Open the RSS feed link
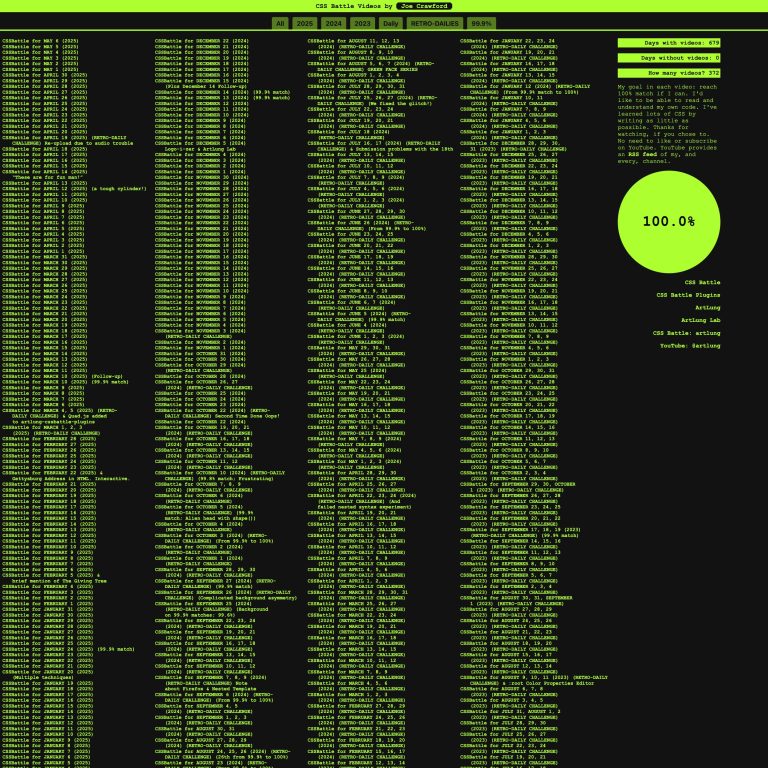768x768 pixels. 642,154
